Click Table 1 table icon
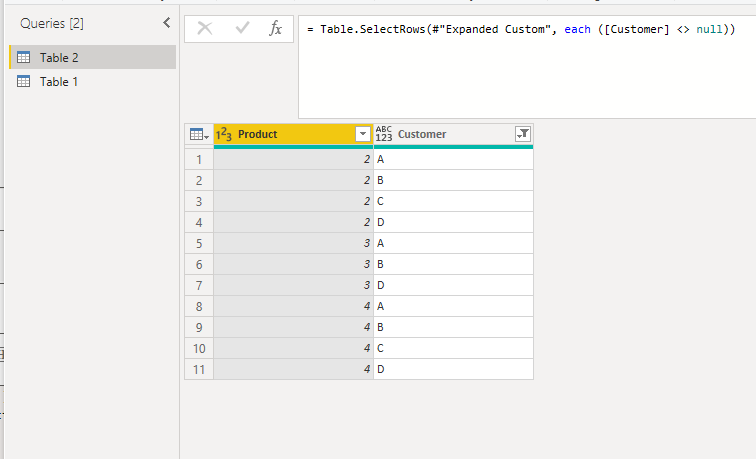Viewport: 756px width, 459px height. coord(24,81)
